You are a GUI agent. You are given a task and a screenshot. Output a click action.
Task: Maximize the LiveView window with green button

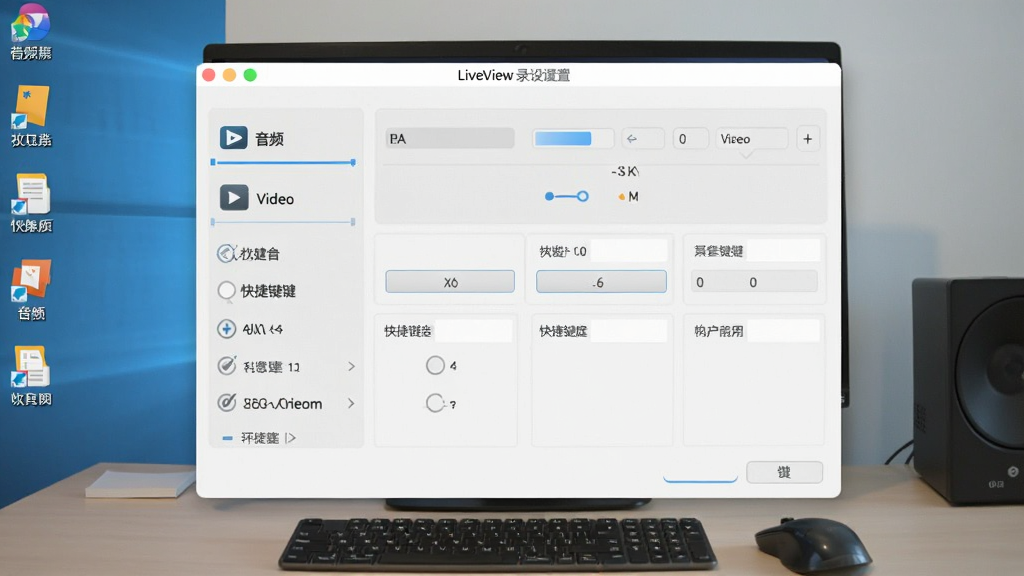pos(250,75)
